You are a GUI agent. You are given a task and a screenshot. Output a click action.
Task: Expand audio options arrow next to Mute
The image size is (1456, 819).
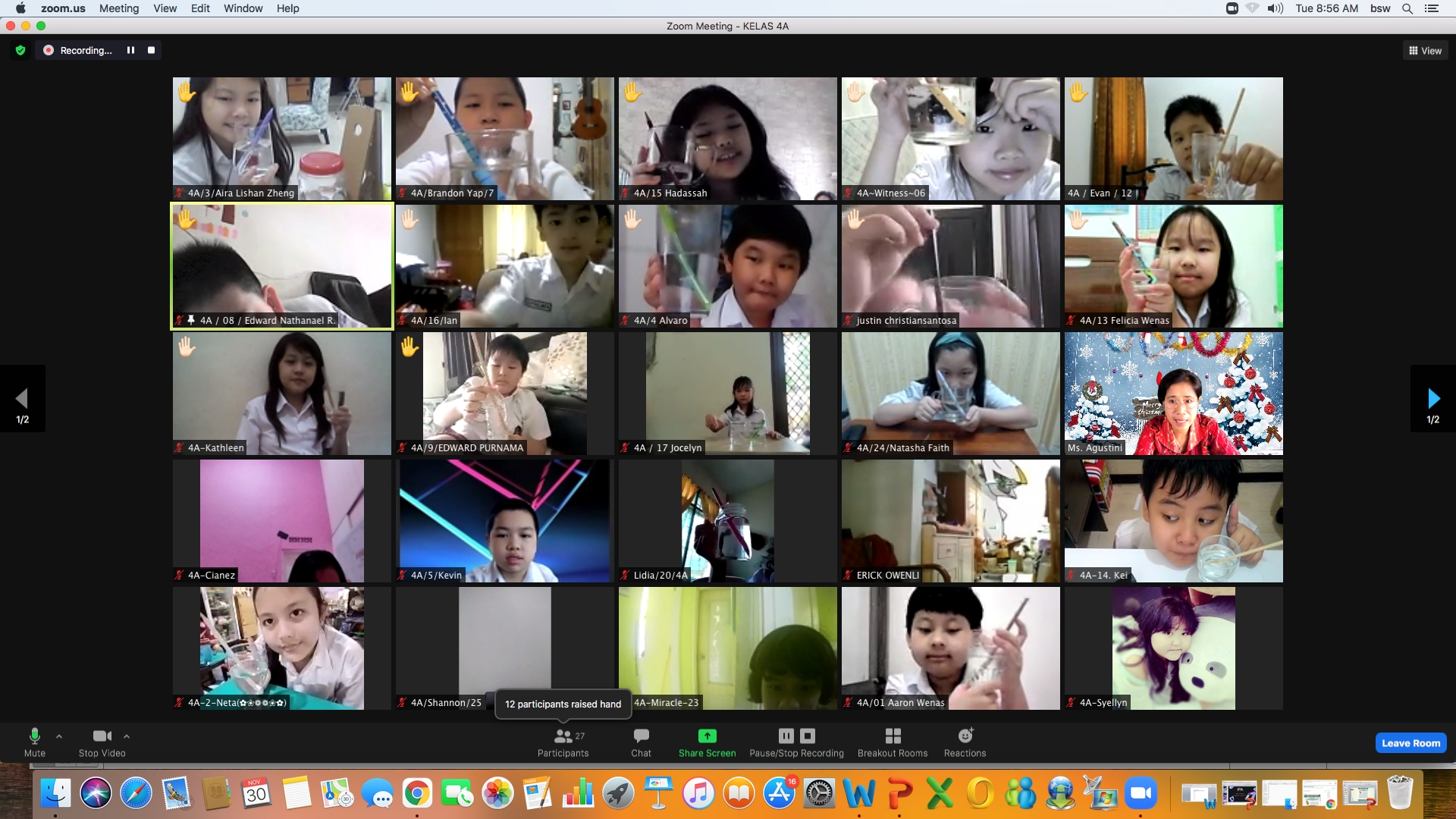pyautogui.click(x=59, y=736)
